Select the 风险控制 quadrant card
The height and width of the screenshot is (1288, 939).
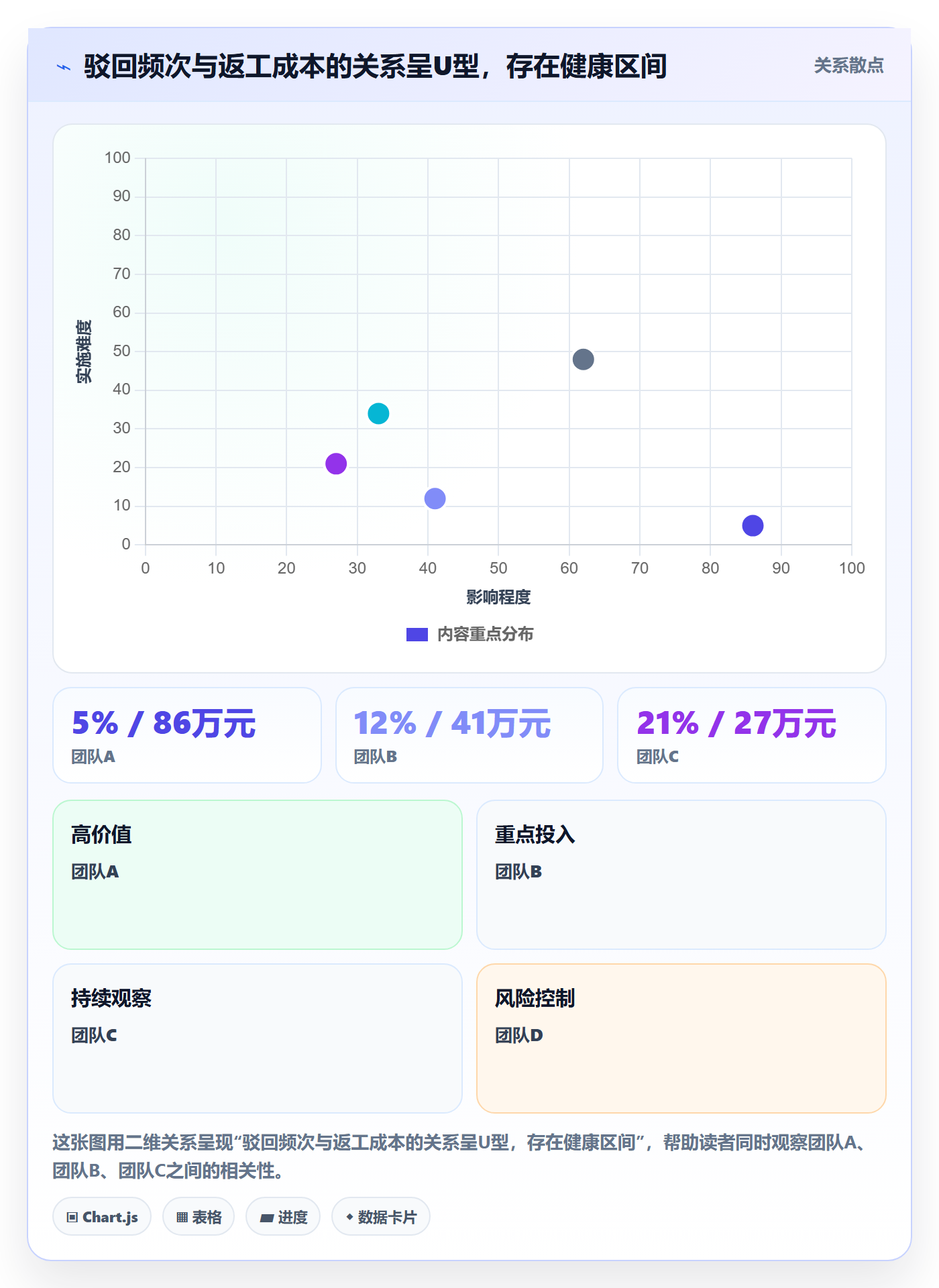(x=681, y=1038)
